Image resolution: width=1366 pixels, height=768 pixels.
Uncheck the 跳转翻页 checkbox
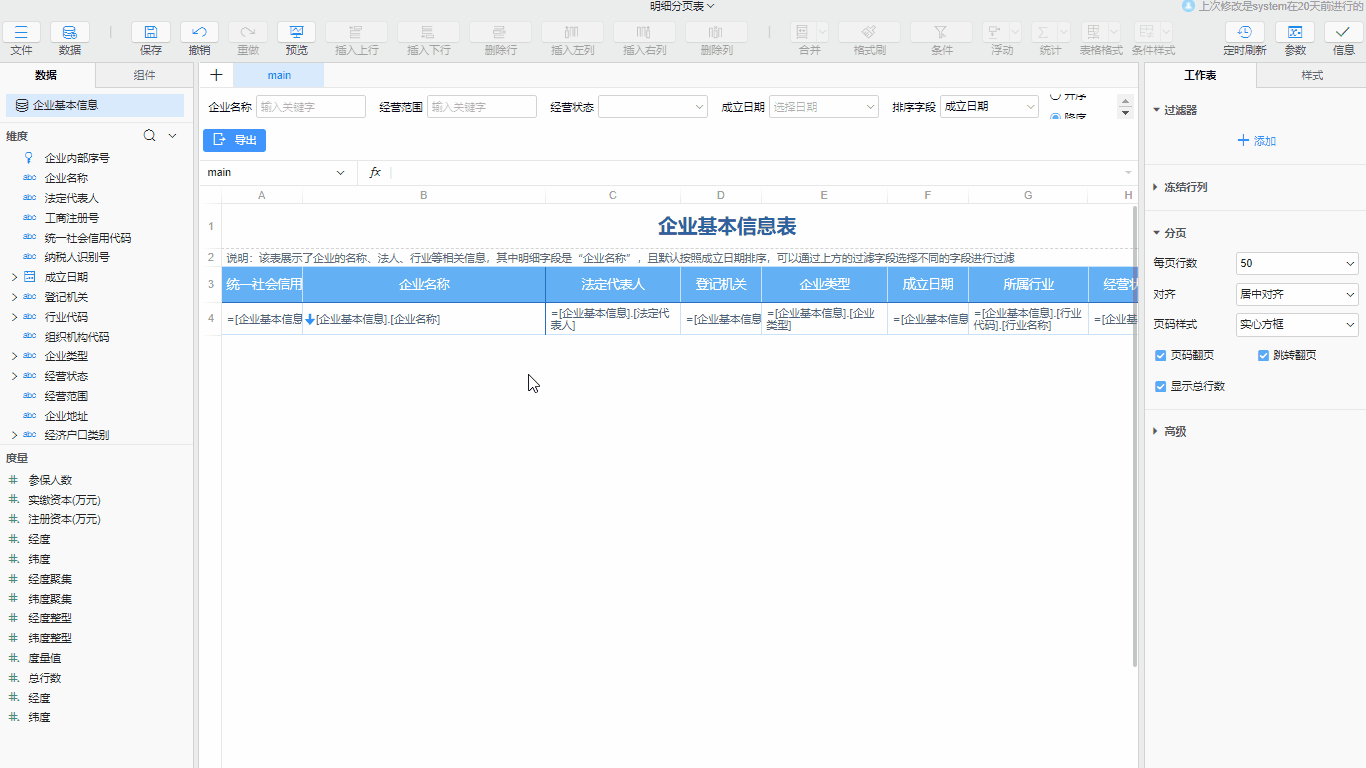click(x=1264, y=355)
